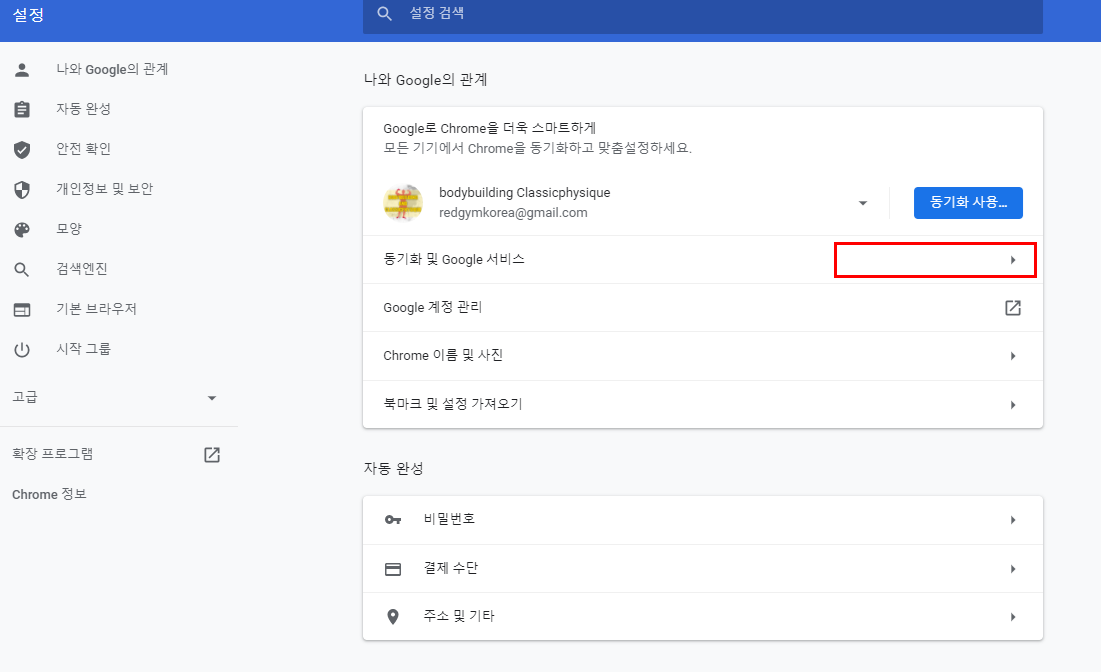Click the key icon beside 비밀번호

(x=393, y=520)
